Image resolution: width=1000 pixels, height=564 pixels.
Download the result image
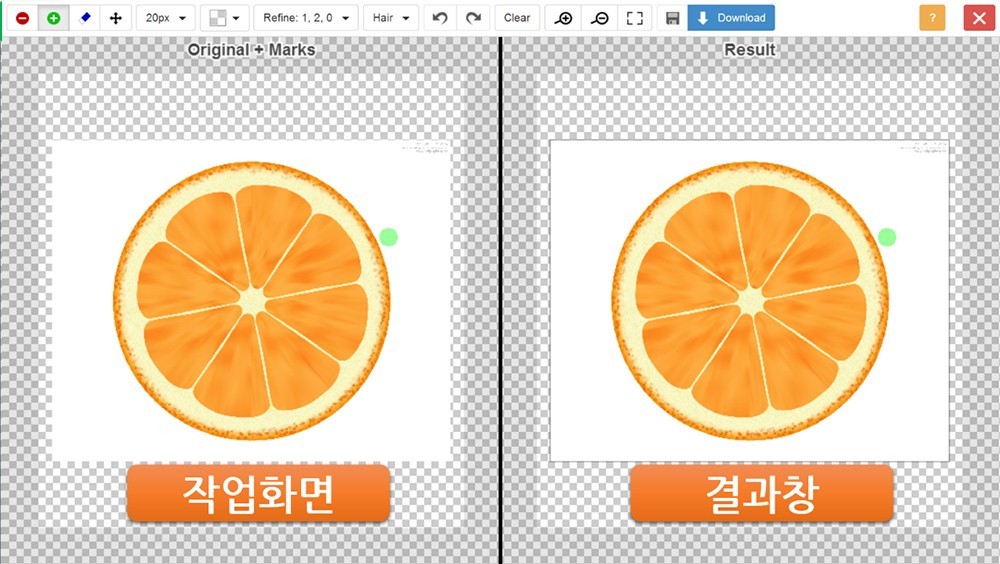point(732,18)
